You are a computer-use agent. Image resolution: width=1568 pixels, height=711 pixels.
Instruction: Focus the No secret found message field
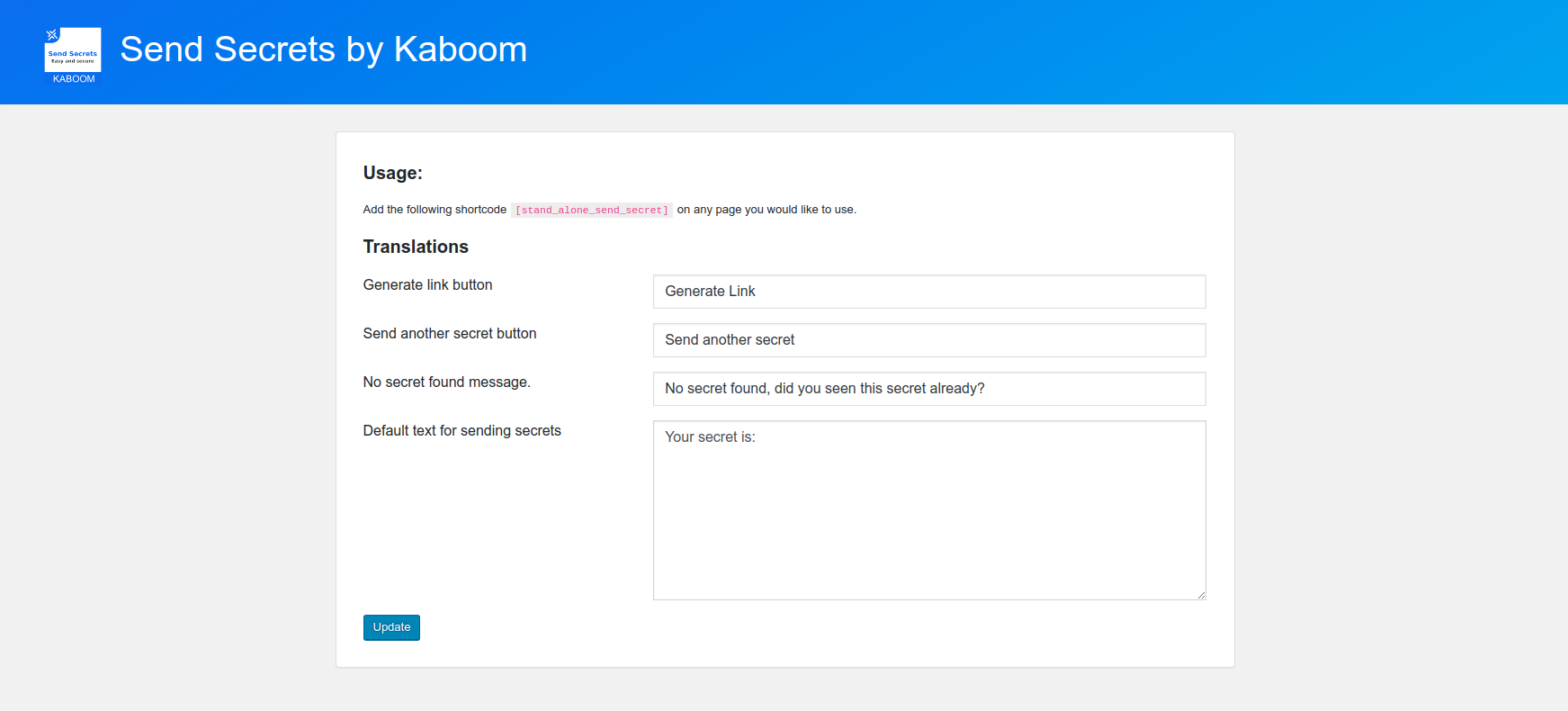(929, 389)
